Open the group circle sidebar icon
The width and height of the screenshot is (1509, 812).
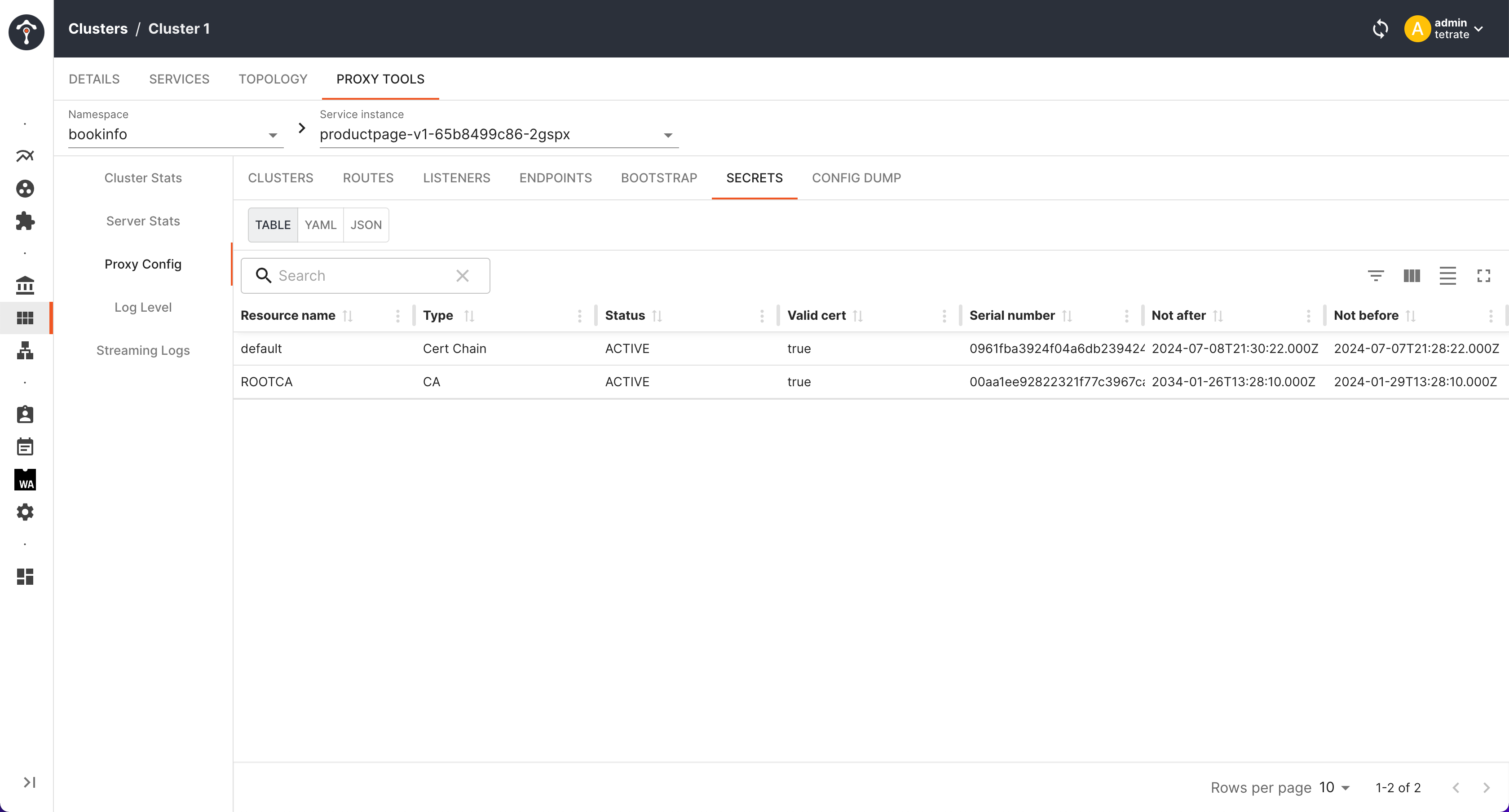pos(25,189)
